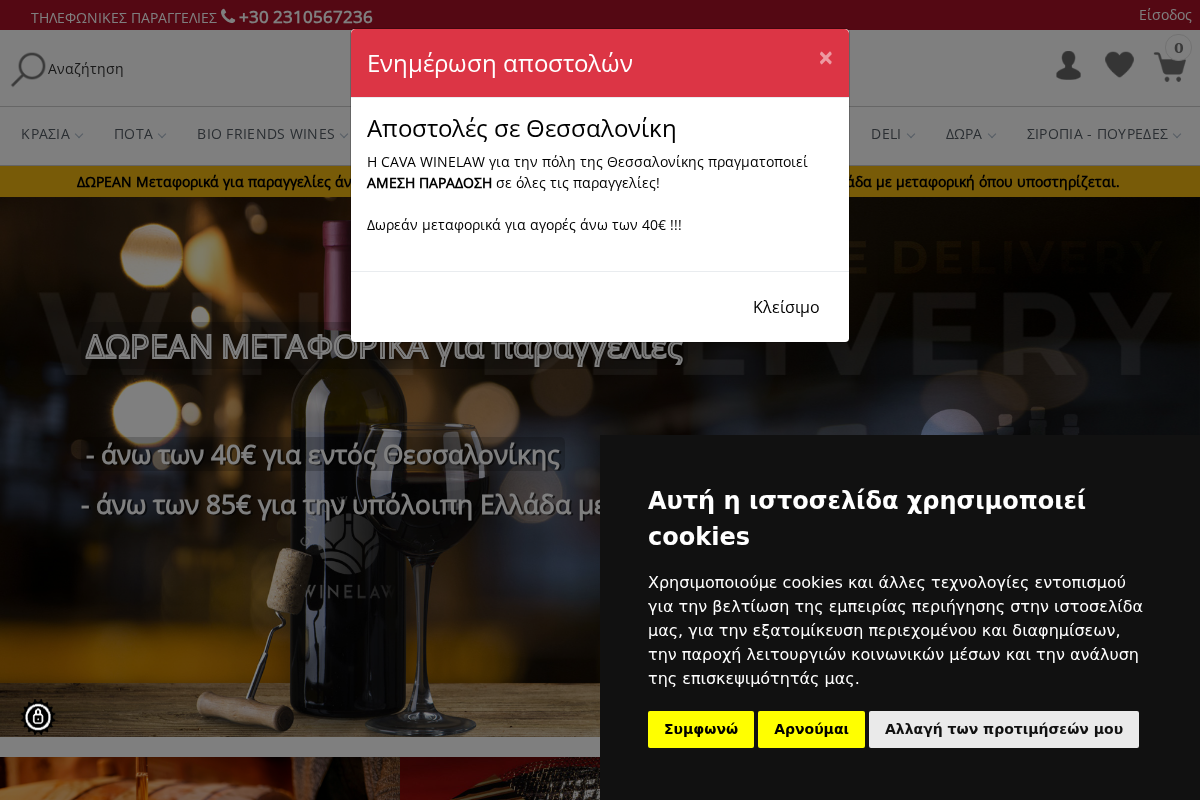Expand the ΠΟΤΑ menu
Image resolution: width=1200 pixels, height=800 pixels.
(x=140, y=134)
